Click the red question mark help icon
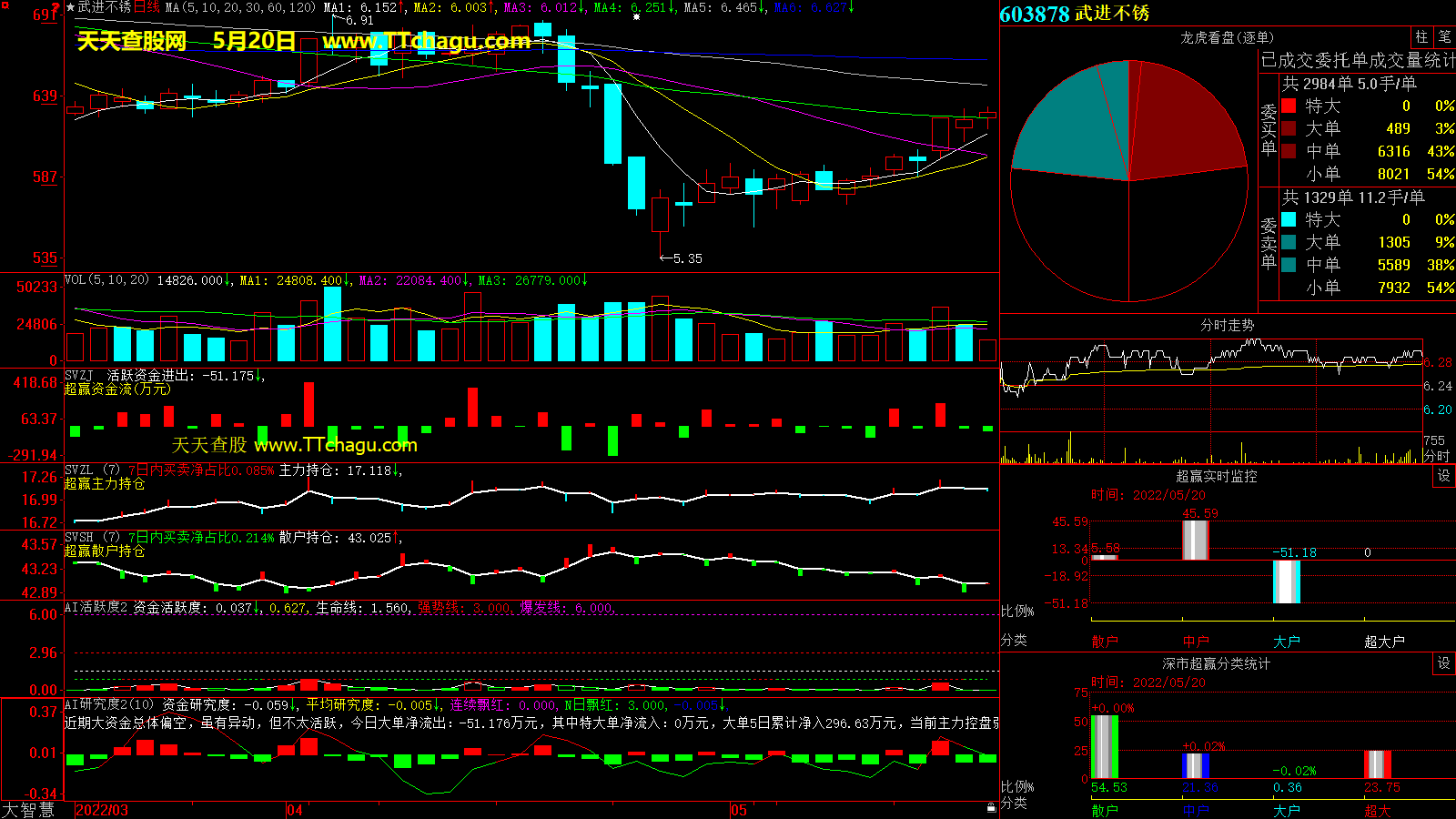Viewport: 1456px width, 819px height. [56, 8]
